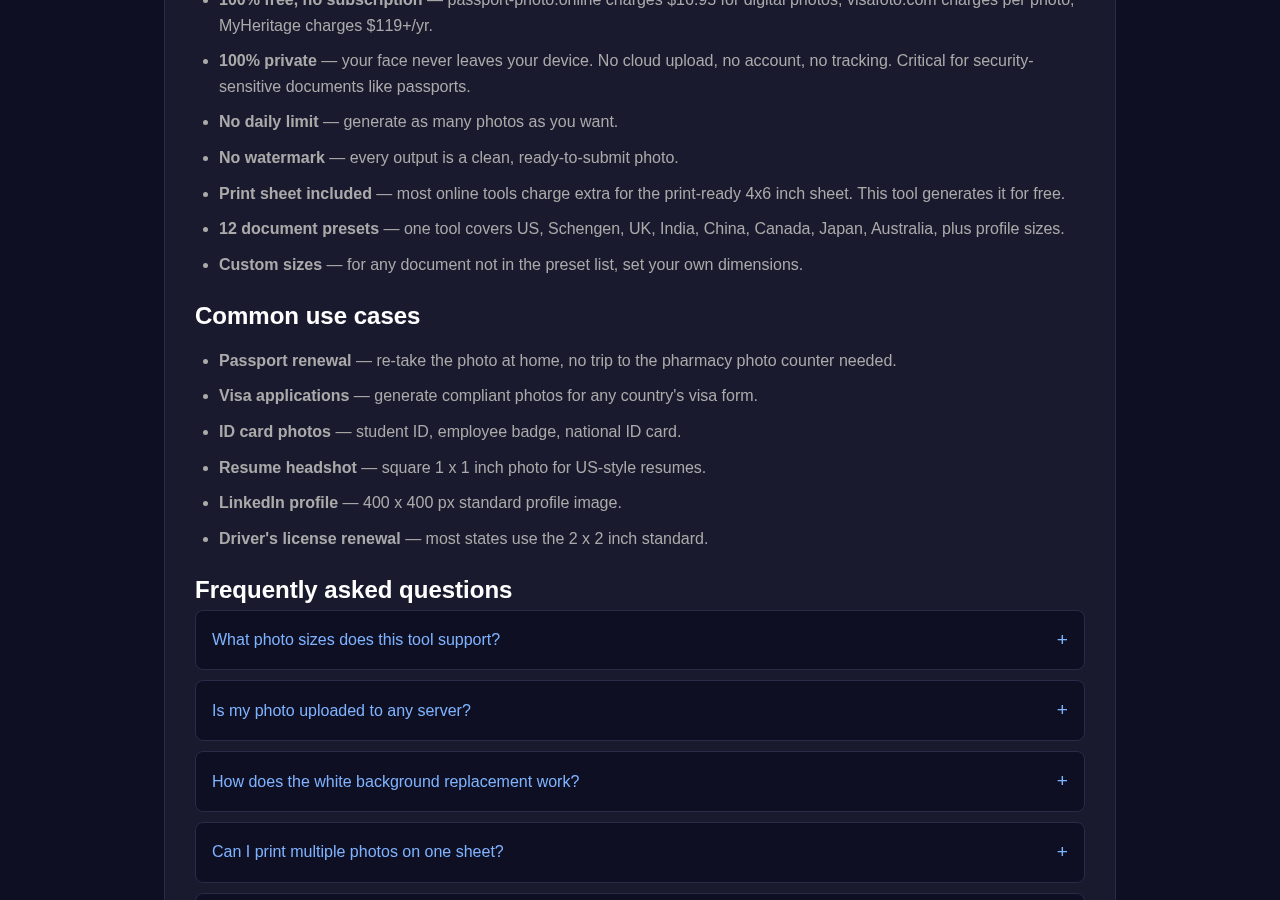Click the 'Resume headshot' bold text
This screenshot has height=900, width=1280.
click(x=288, y=468)
